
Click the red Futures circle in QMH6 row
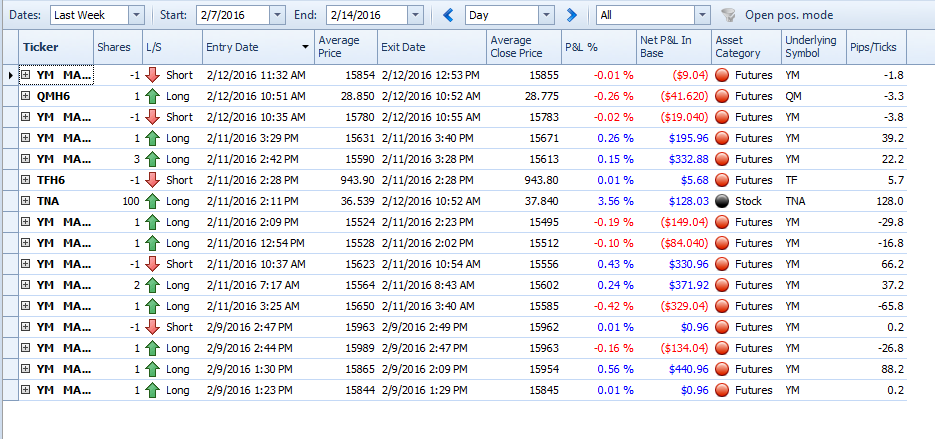point(722,96)
